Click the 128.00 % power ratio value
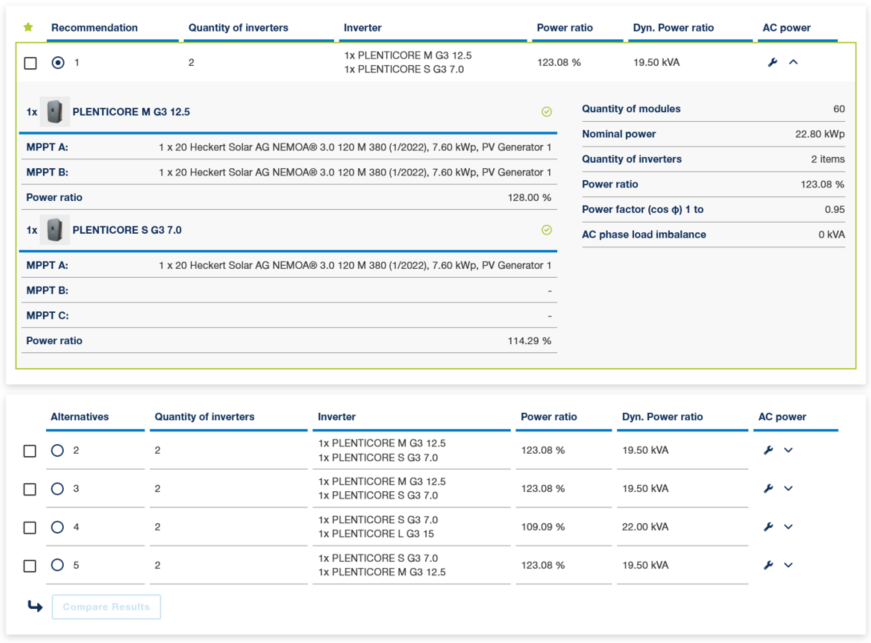The height and width of the screenshot is (643, 871). pyautogui.click(x=529, y=197)
